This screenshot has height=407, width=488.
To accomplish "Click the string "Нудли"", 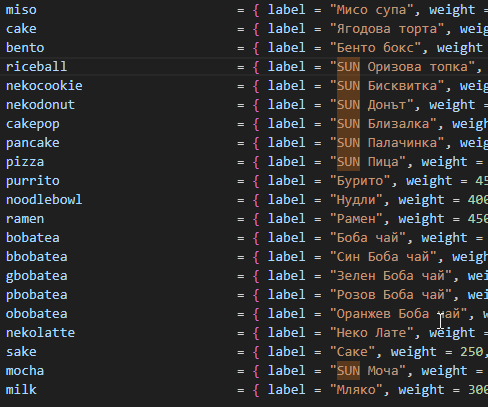I will pyautogui.click(x=356, y=200).
